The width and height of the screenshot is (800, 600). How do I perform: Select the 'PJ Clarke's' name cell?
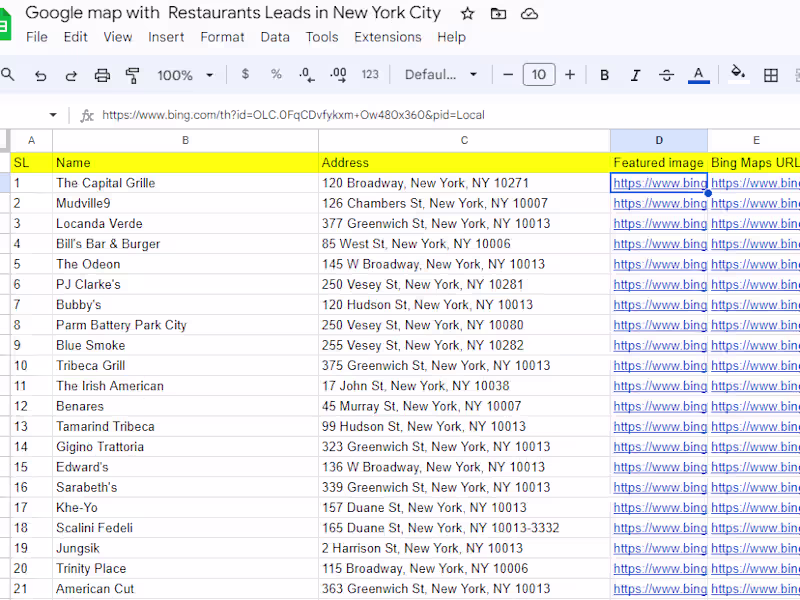[x=185, y=284]
